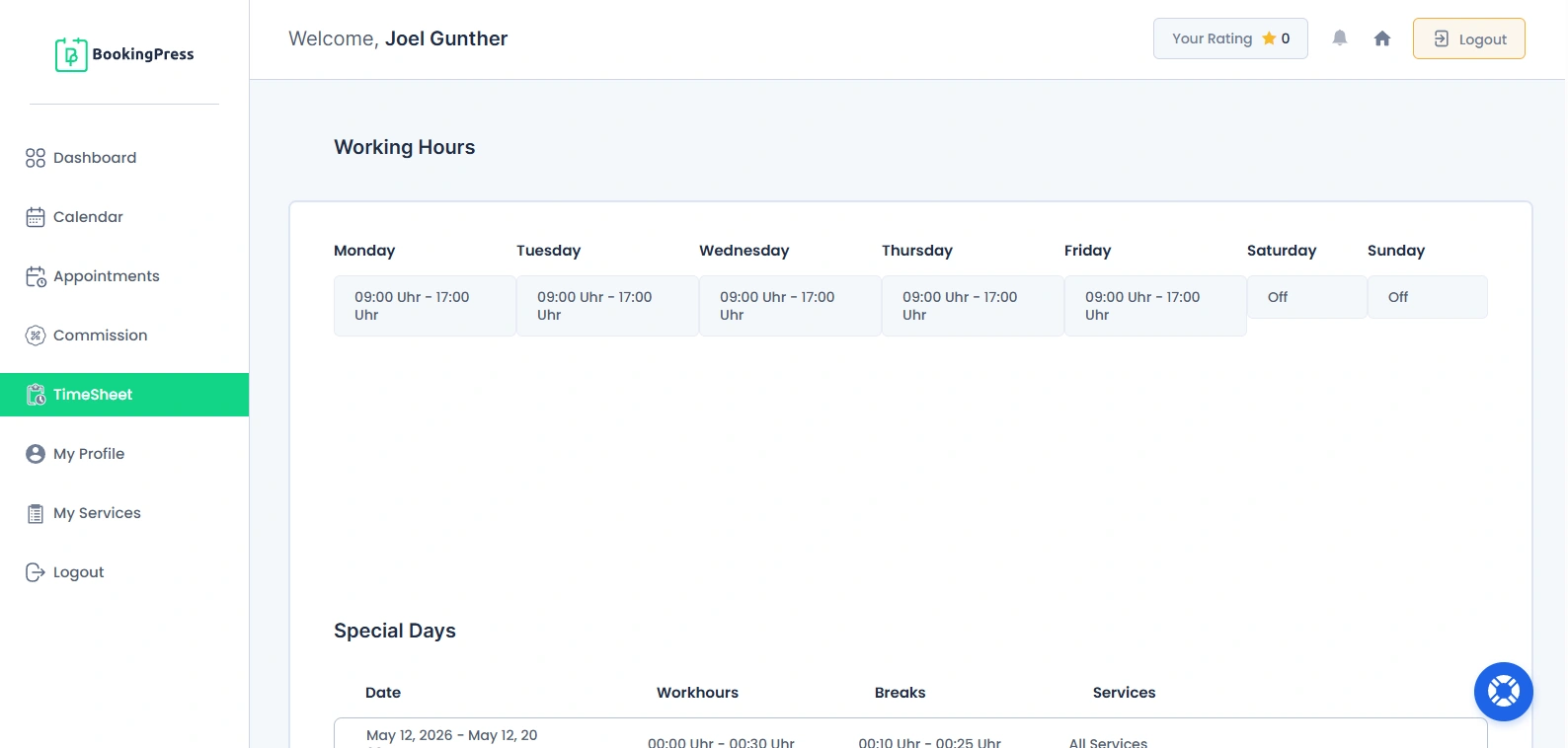The image size is (1568, 748).
Task: Click the Friday day label
Action: click(x=1088, y=251)
